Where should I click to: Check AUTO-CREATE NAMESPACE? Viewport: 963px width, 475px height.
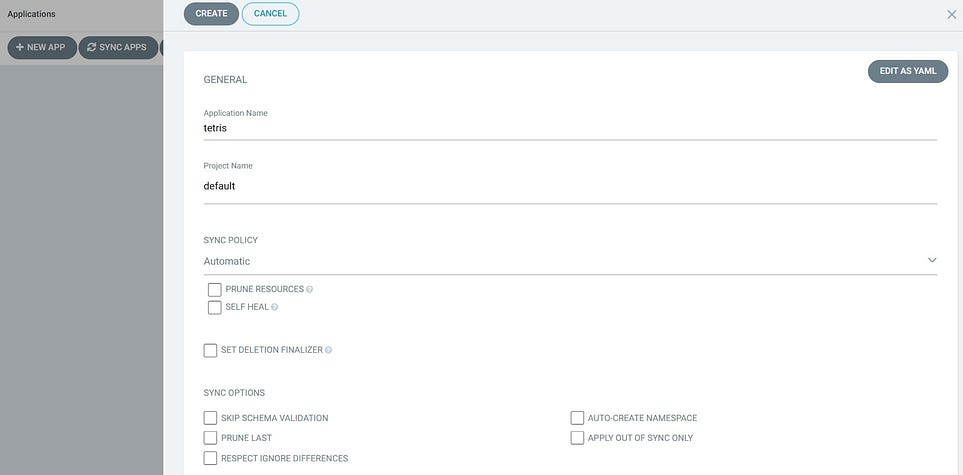(x=577, y=418)
